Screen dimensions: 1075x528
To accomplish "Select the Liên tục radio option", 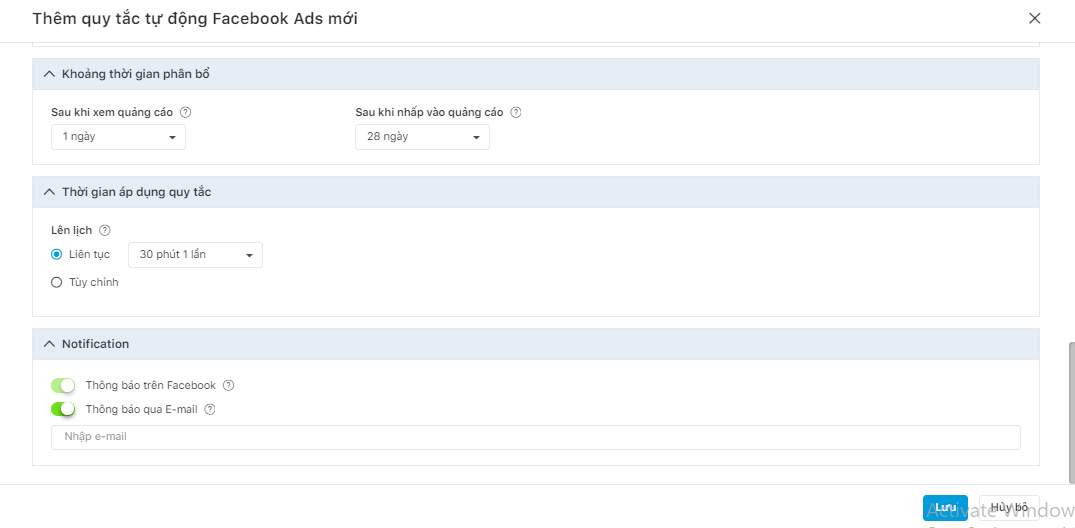I will point(56,254).
